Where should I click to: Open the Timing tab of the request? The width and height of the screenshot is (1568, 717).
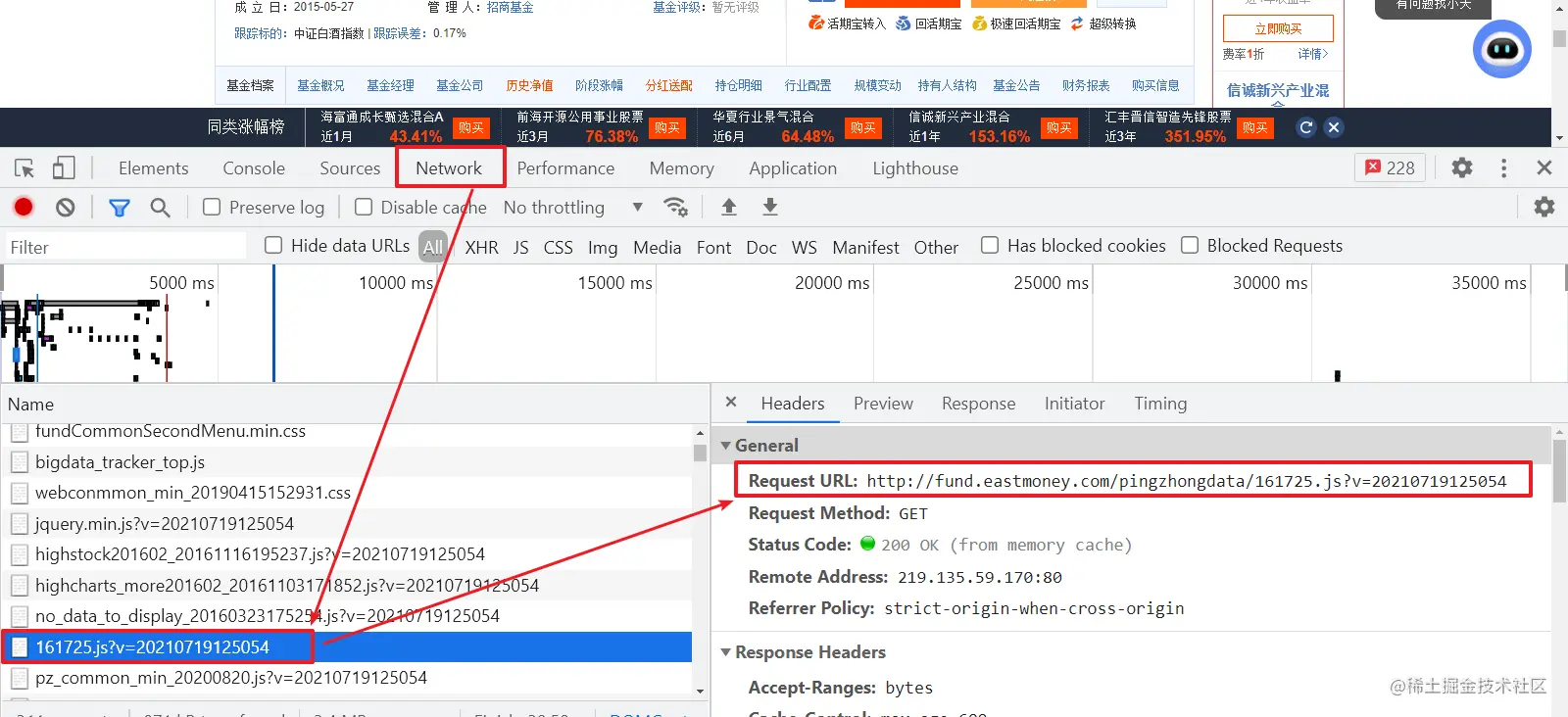(1160, 404)
